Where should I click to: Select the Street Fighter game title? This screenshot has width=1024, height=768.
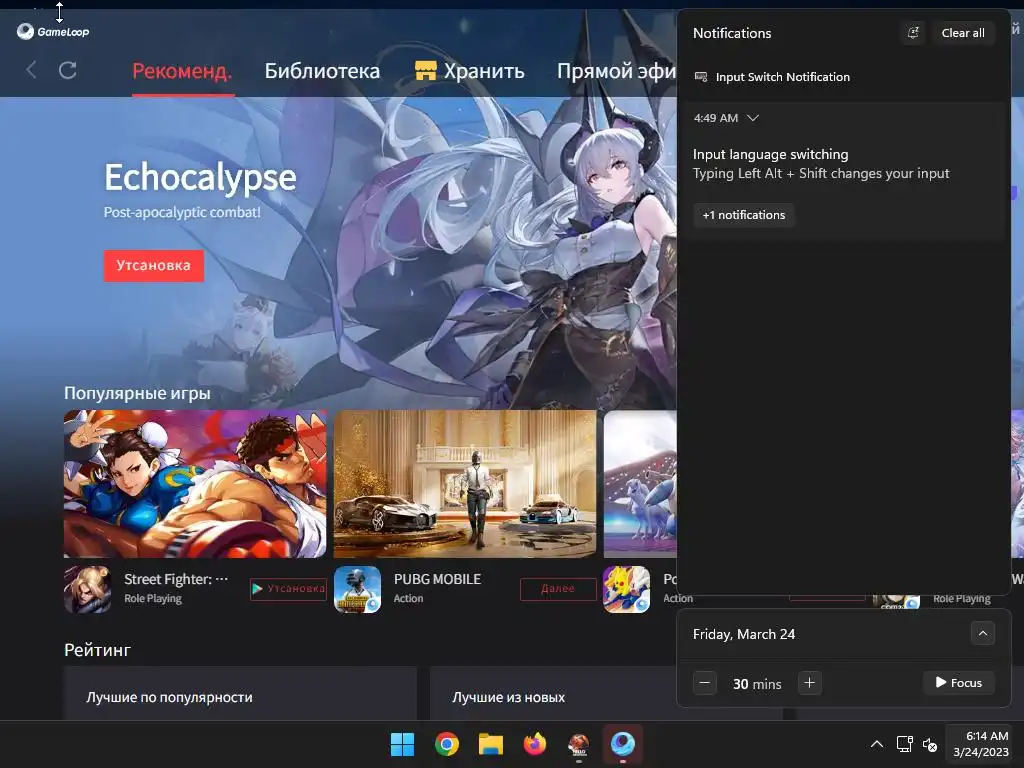coord(176,579)
